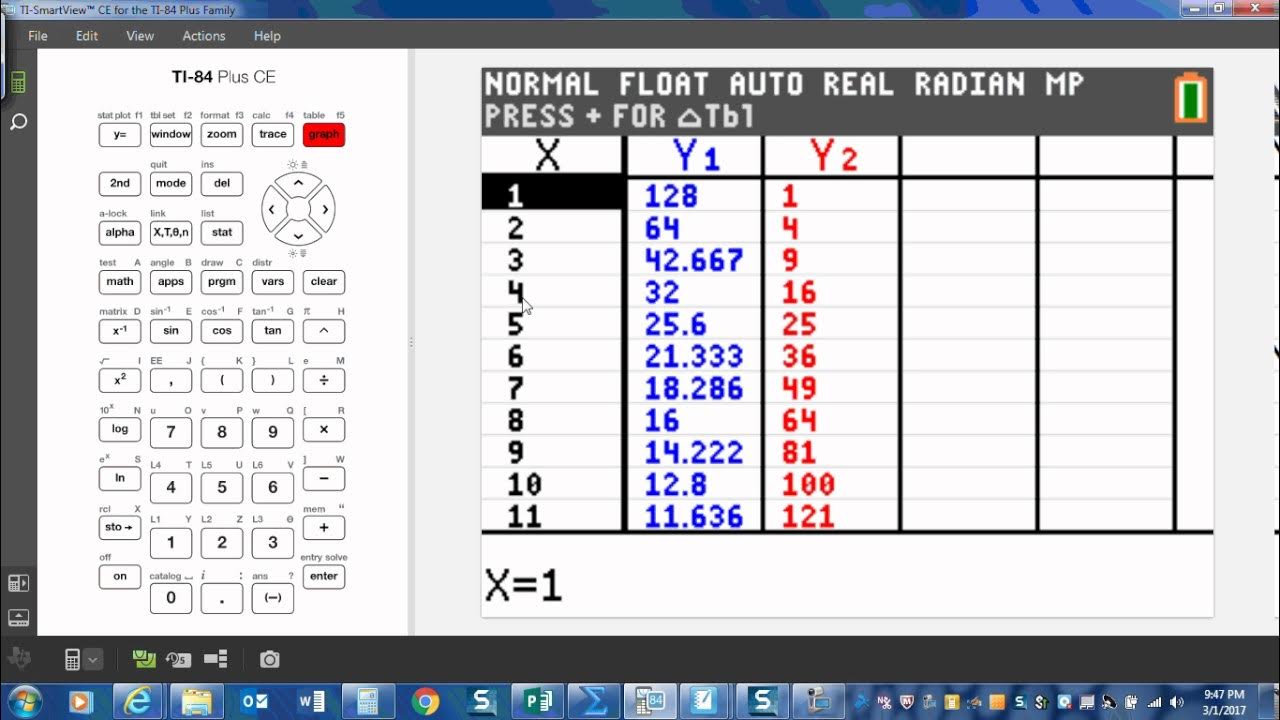Open the Help menu

pyautogui.click(x=267, y=35)
